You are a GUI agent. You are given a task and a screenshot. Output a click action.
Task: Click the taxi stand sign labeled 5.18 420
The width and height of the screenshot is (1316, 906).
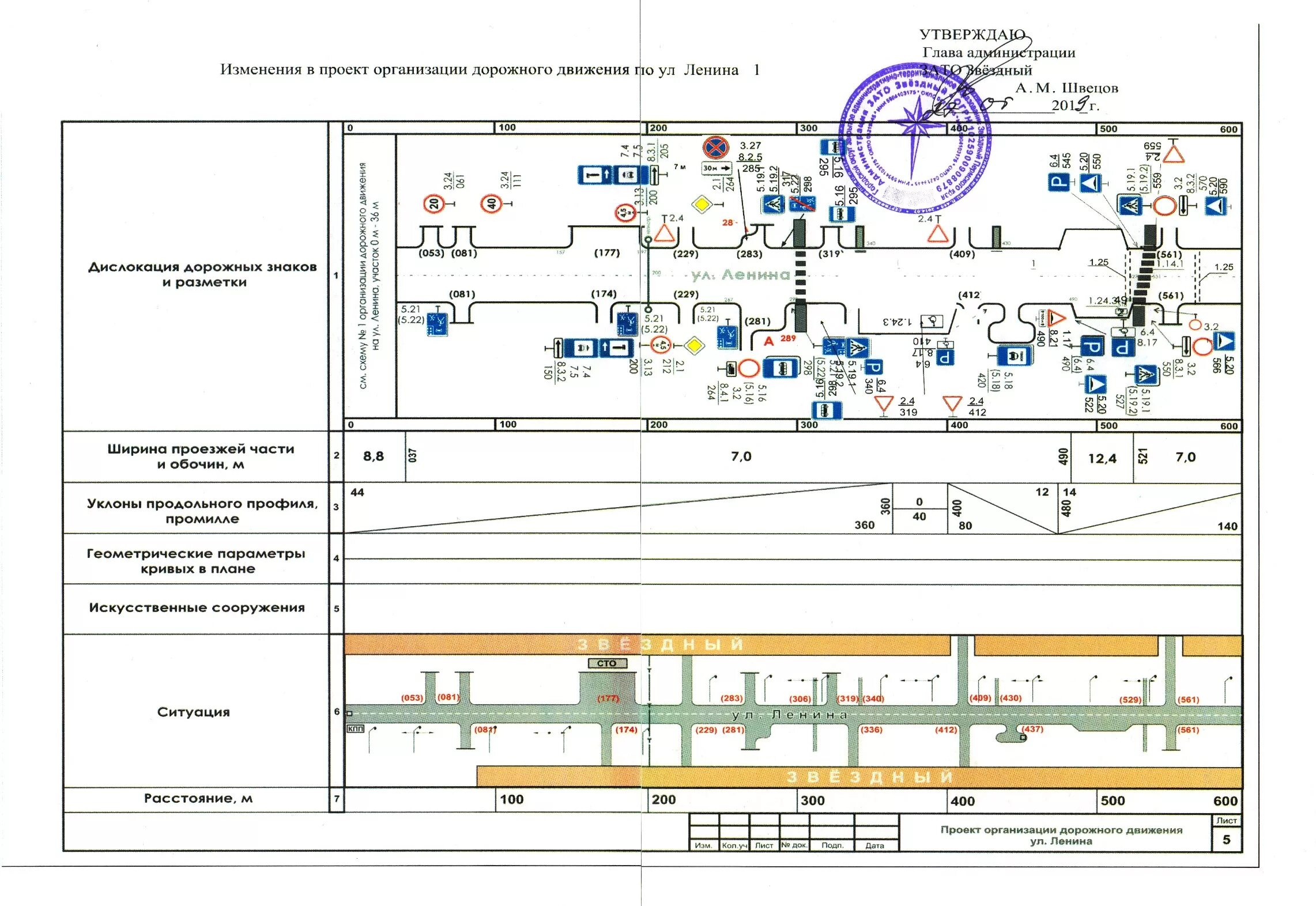coord(1015,356)
